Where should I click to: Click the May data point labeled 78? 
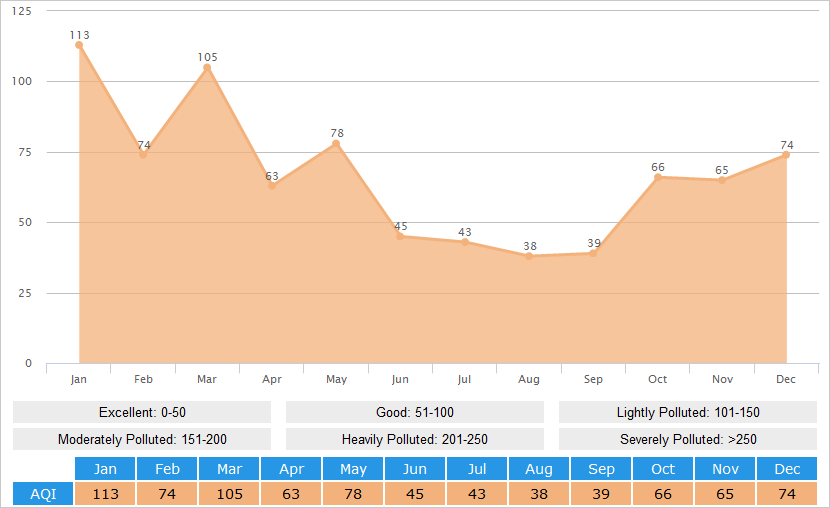click(336, 143)
